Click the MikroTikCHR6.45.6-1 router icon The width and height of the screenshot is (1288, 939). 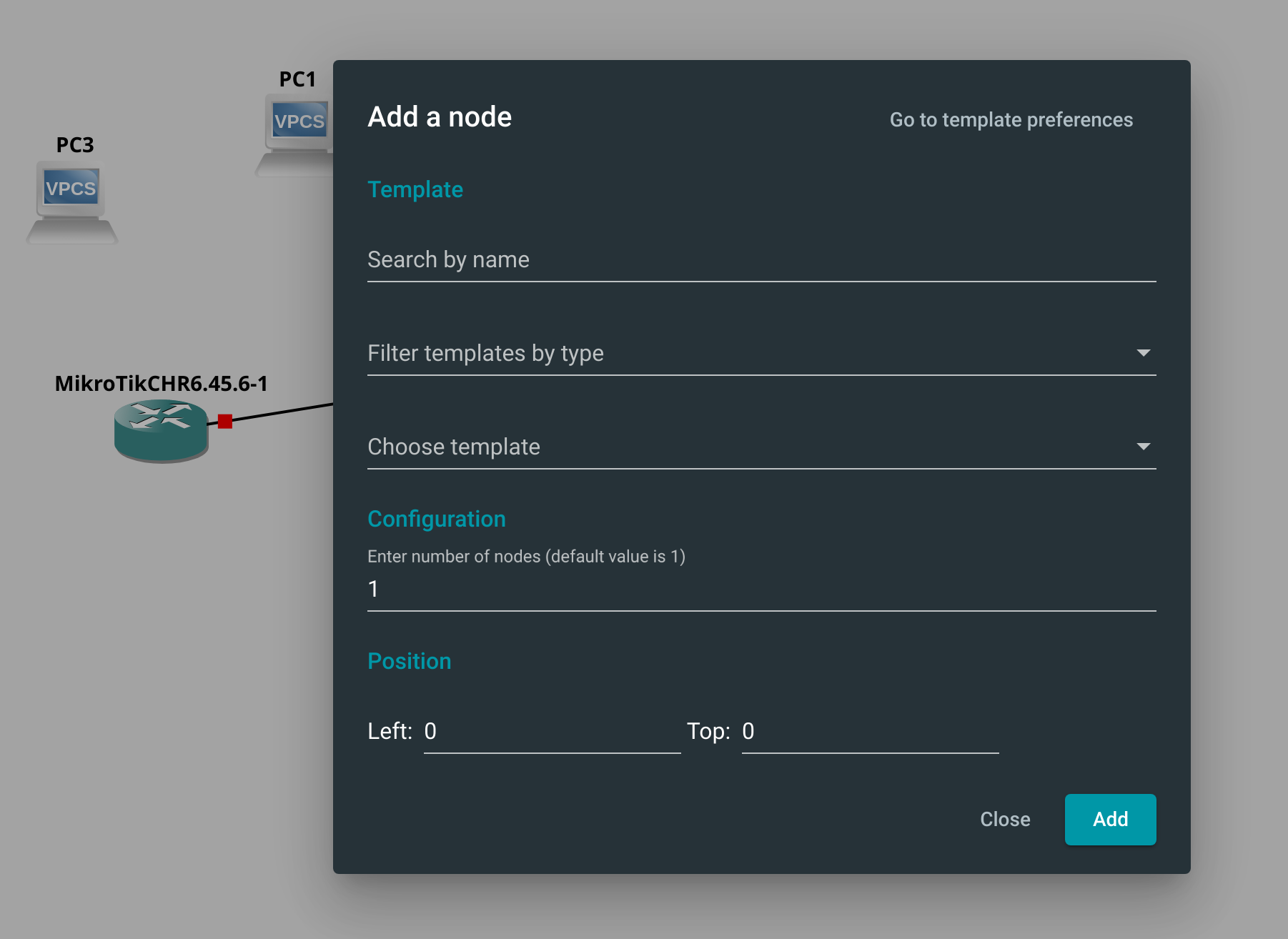(161, 429)
